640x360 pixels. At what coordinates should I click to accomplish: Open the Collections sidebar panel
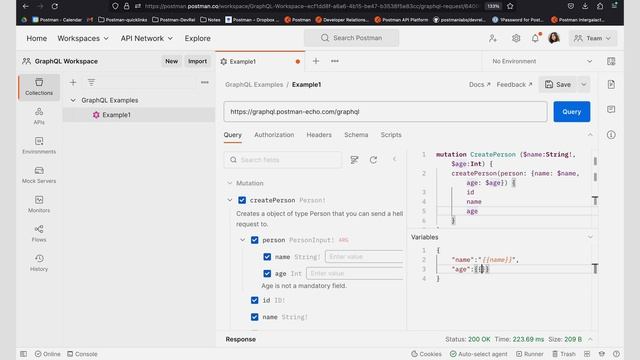tap(39, 87)
